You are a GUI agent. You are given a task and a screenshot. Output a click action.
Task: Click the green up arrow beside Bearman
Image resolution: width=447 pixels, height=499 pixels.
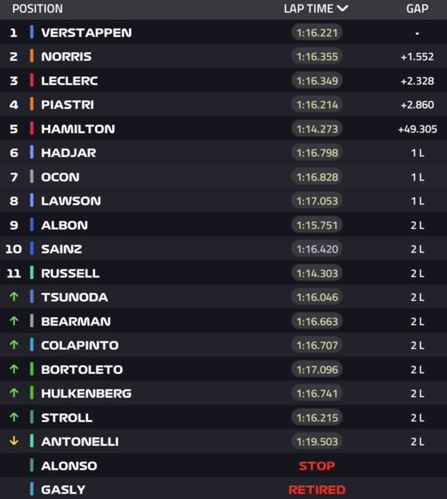[x=14, y=321]
